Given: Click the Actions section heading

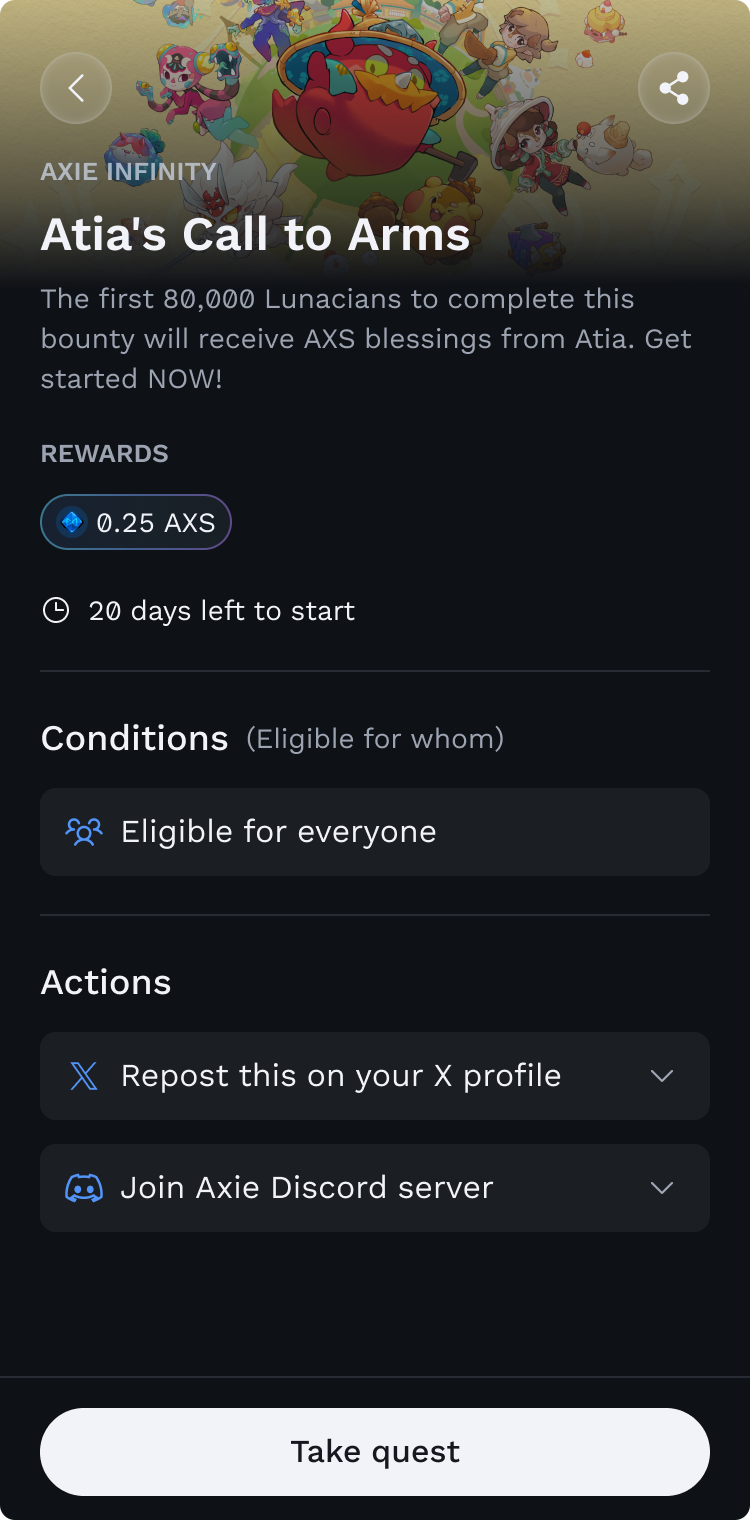Looking at the screenshot, I should pos(106,982).
